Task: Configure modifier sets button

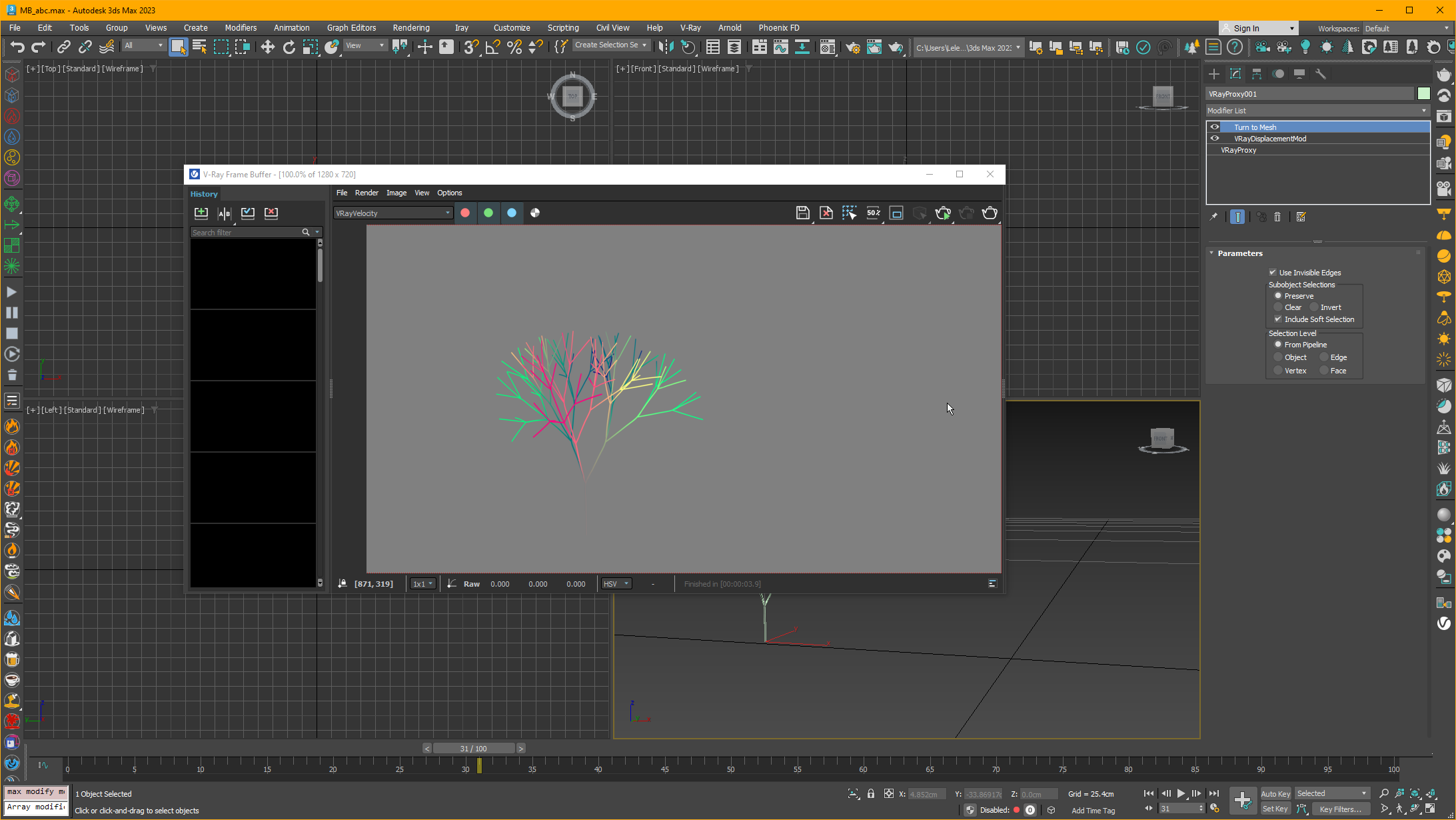Action: 1301,217
